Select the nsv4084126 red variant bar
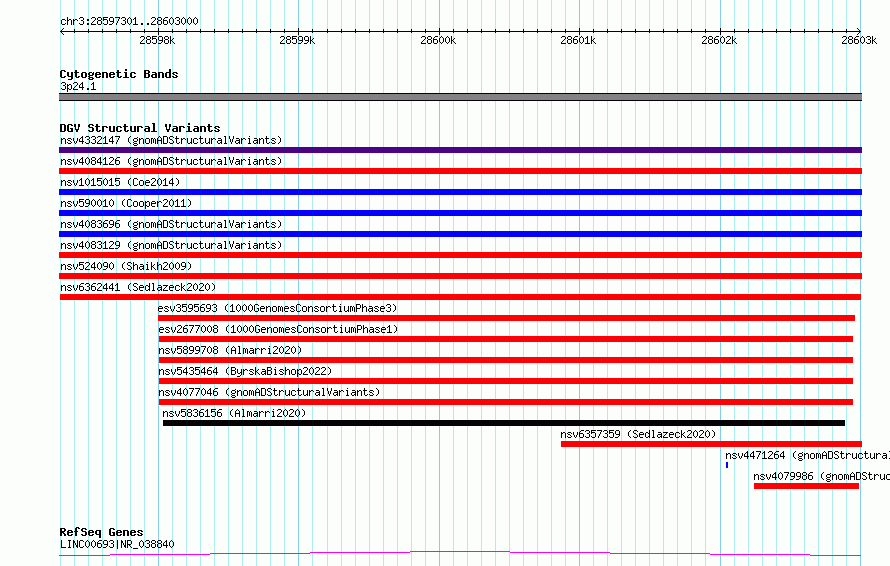The width and height of the screenshot is (890, 566). (x=460, y=171)
